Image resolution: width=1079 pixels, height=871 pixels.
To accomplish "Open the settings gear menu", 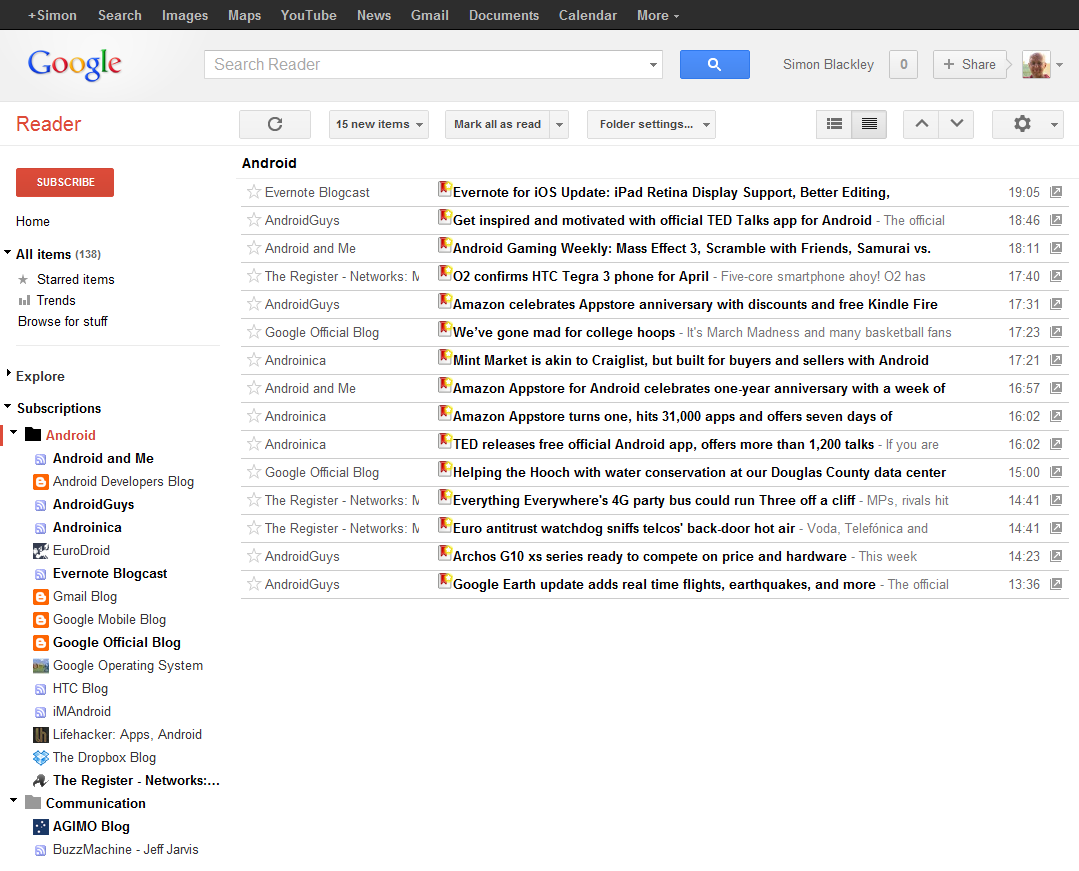I will click(1028, 125).
